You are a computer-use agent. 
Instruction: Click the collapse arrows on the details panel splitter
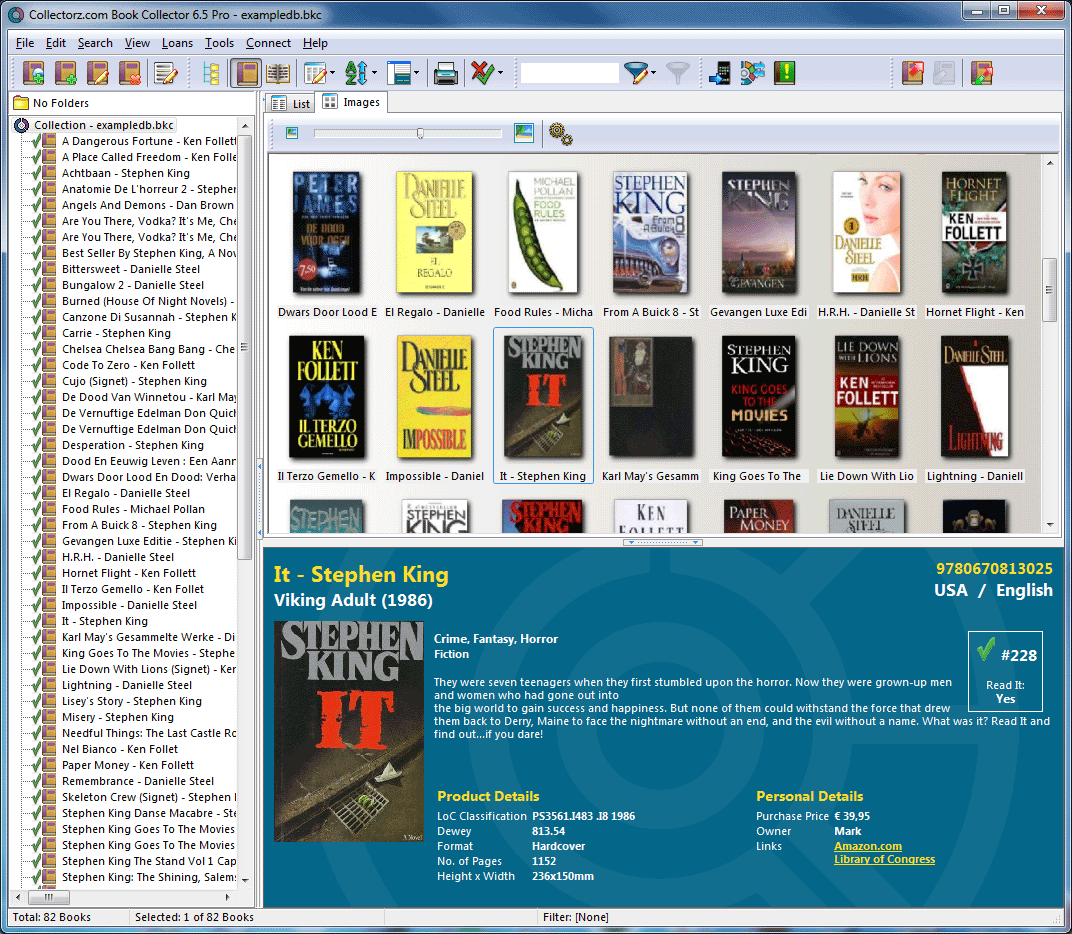point(662,542)
